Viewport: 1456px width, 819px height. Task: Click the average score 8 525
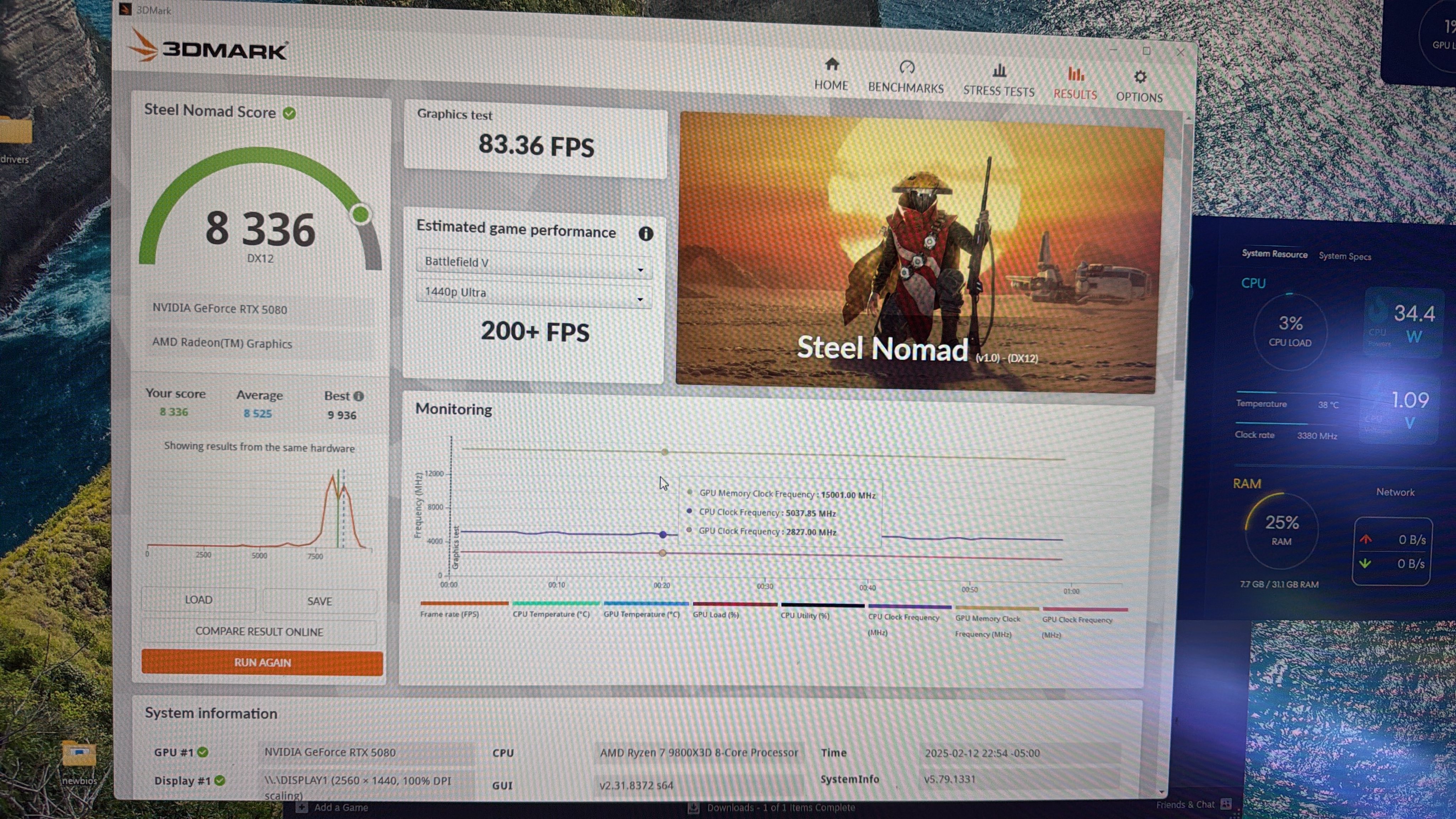pyautogui.click(x=258, y=414)
